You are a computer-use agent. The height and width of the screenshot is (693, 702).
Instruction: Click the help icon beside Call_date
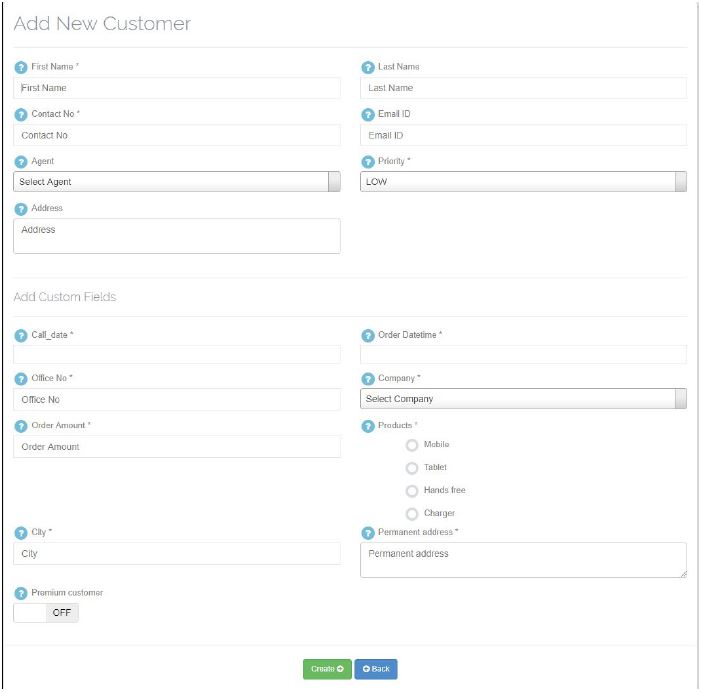point(20,335)
